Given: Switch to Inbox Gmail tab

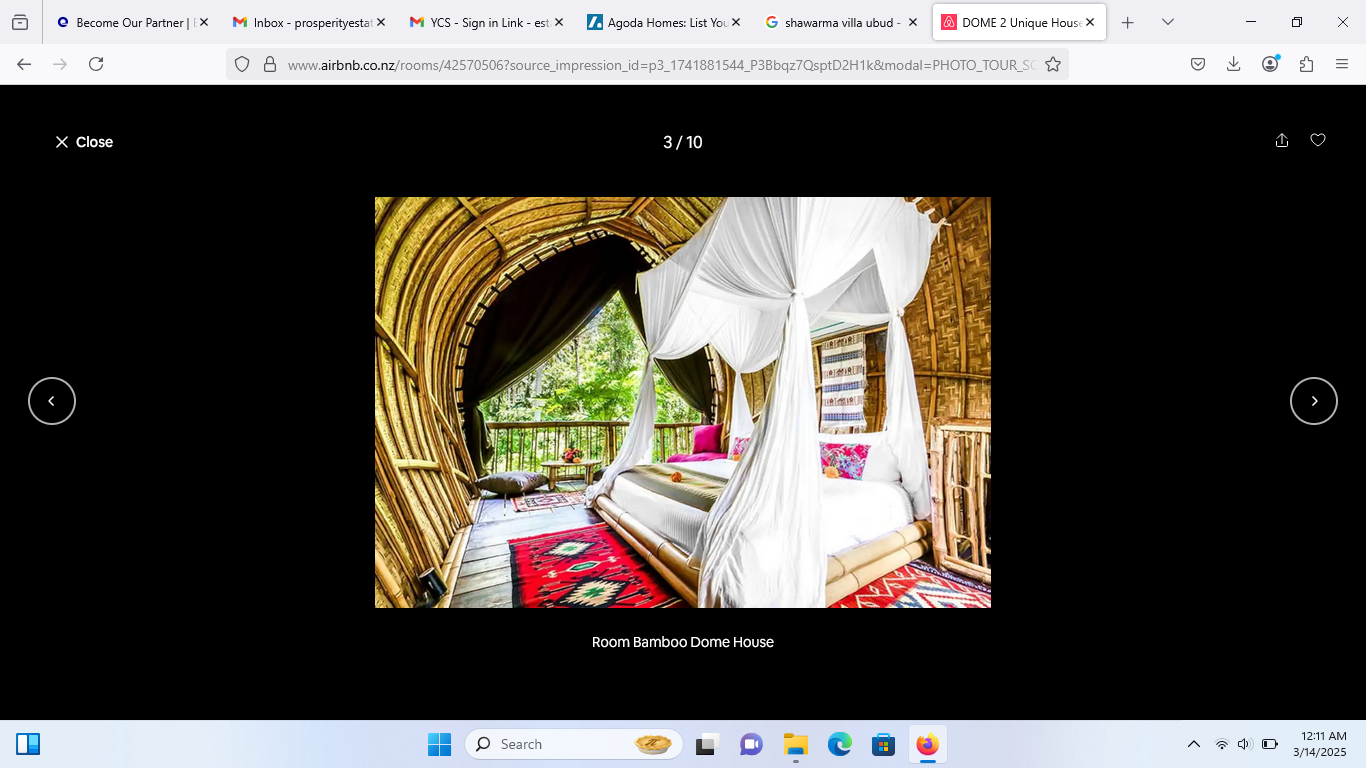Looking at the screenshot, I should [x=308, y=22].
